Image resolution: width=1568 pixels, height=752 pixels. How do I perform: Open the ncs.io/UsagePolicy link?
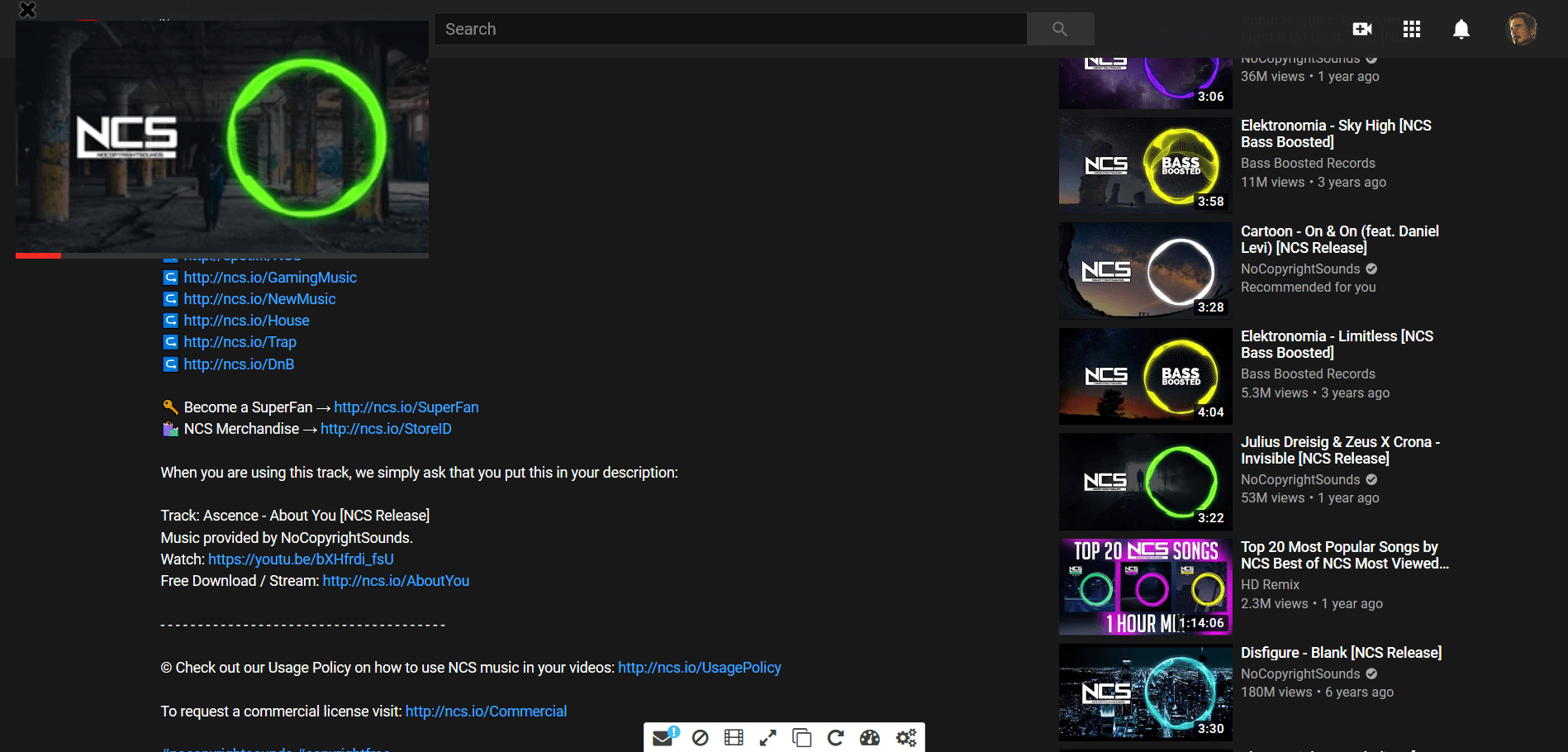tap(699, 667)
